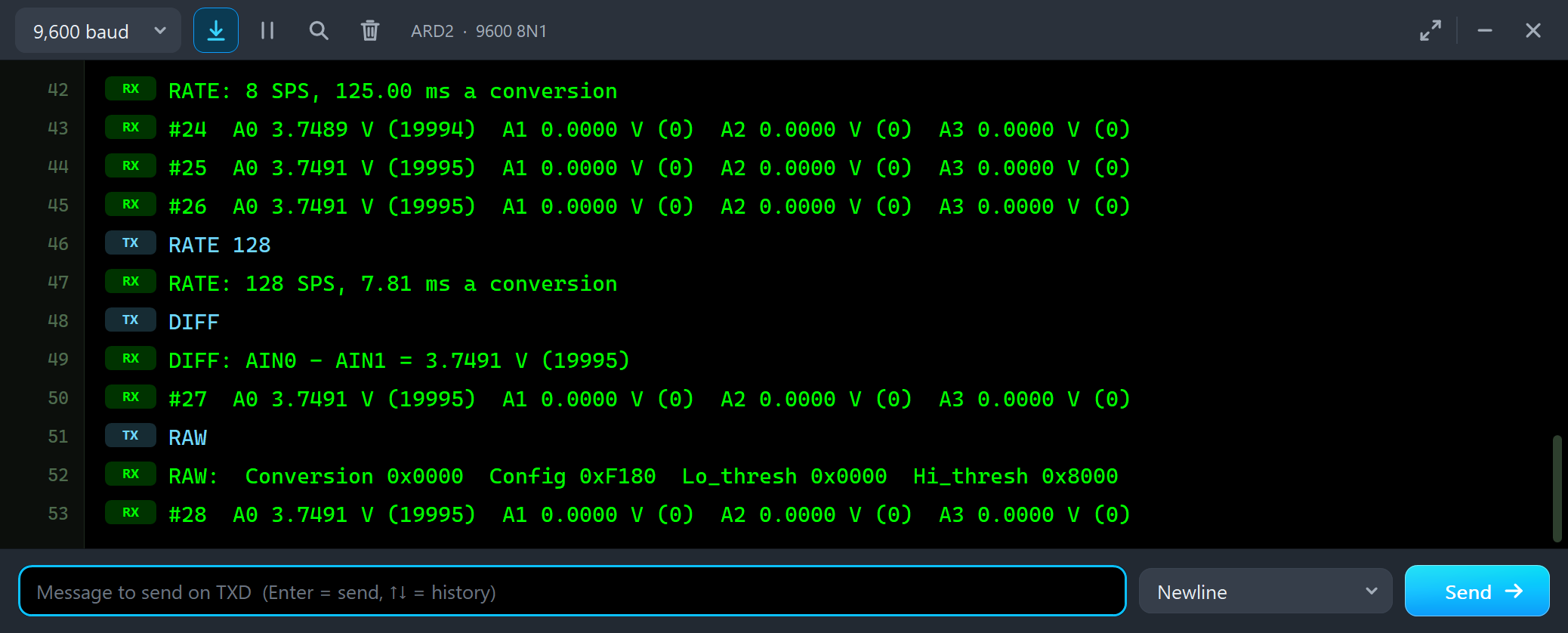Image resolution: width=1568 pixels, height=633 pixels.
Task: Minimize the serial monitor panel
Action: [x=1485, y=30]
